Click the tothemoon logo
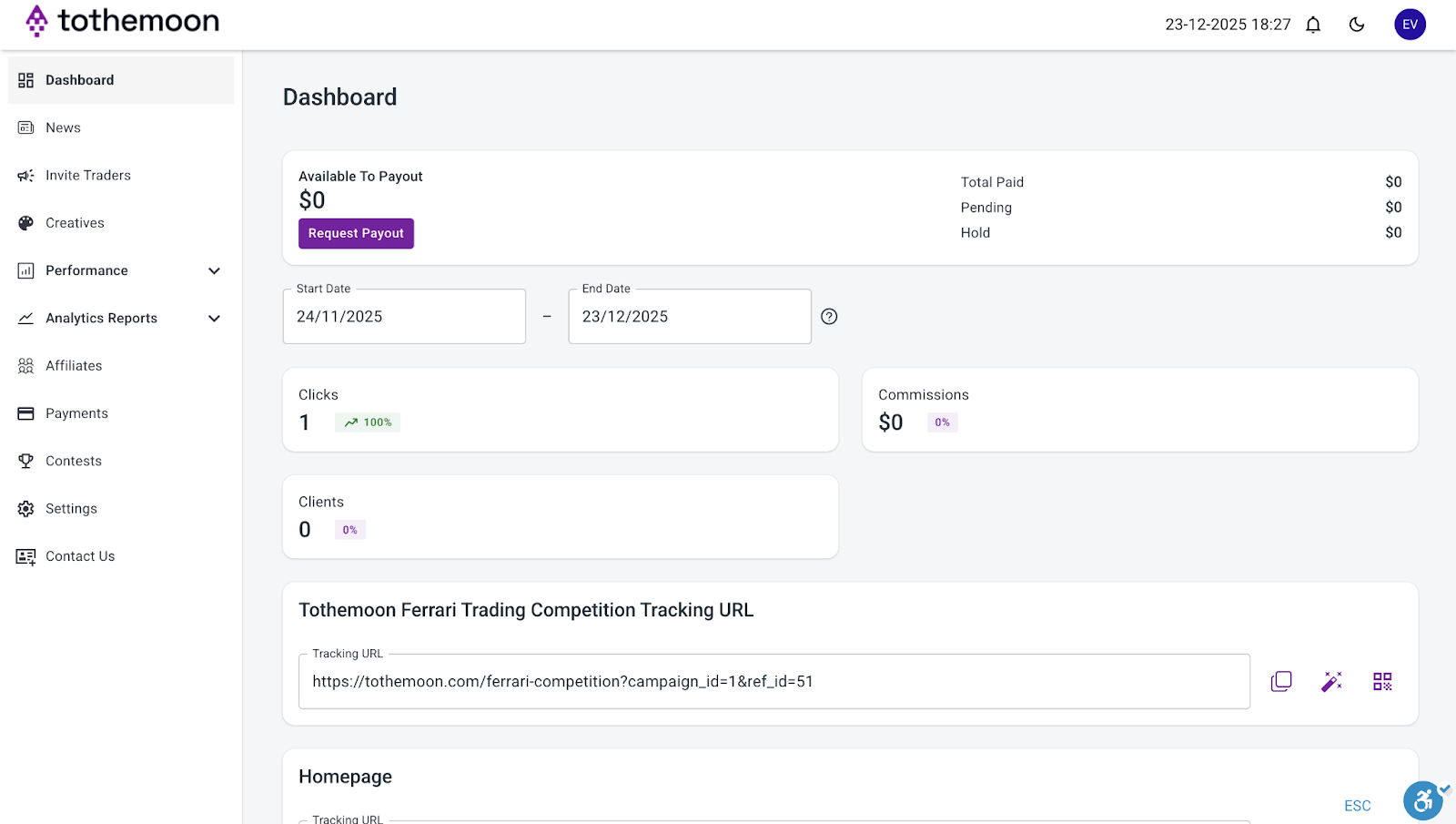The image size is (1456, 824). (122, 20)
